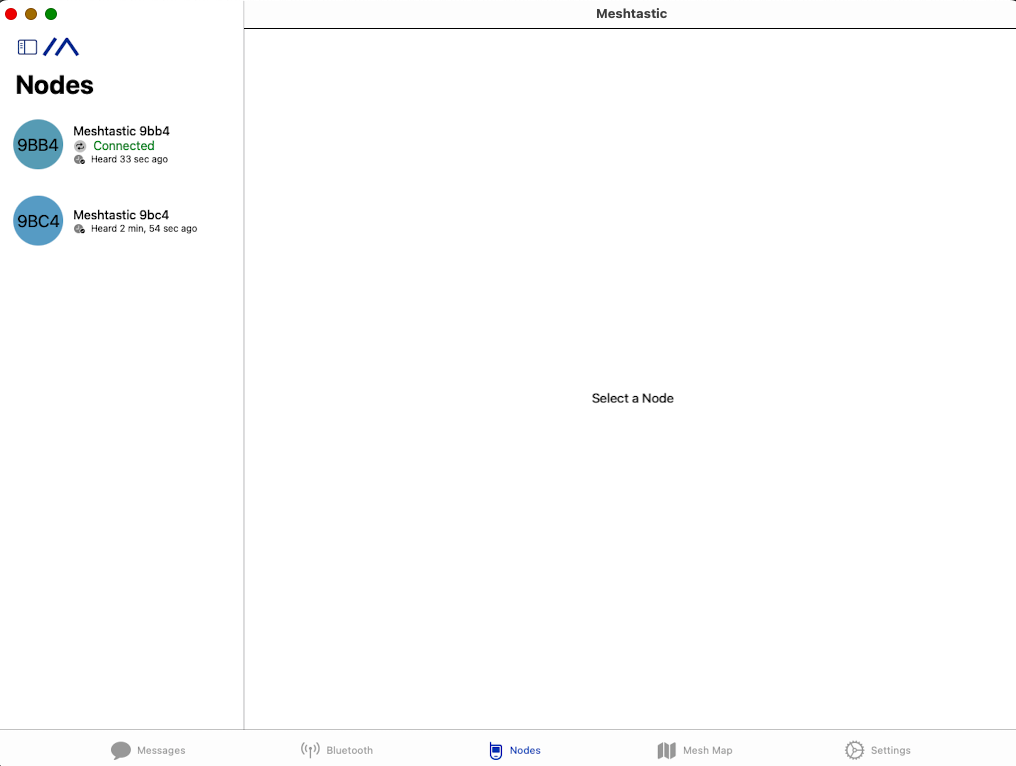1016x766 pixels.
Task: Click the connection status icon beside Connected
Action: (80, 146)
